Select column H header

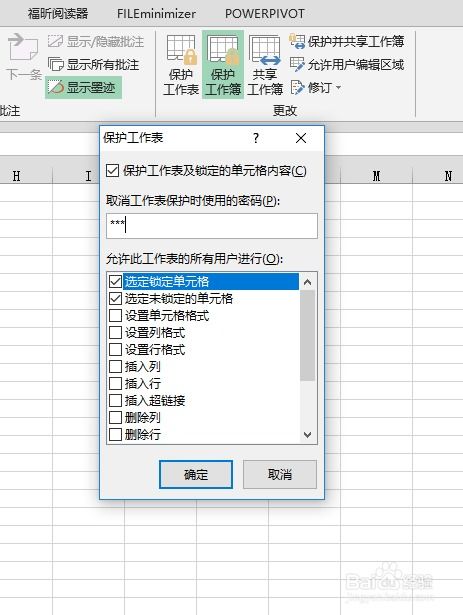click(16, 176)
